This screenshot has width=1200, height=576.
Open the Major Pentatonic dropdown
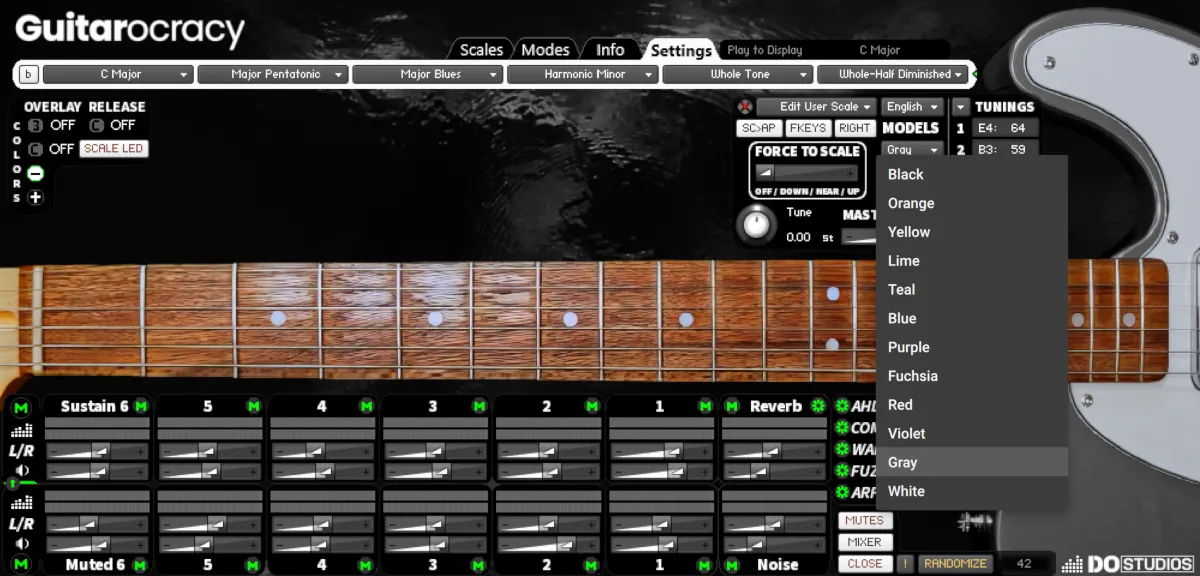(x=272, y=74)
